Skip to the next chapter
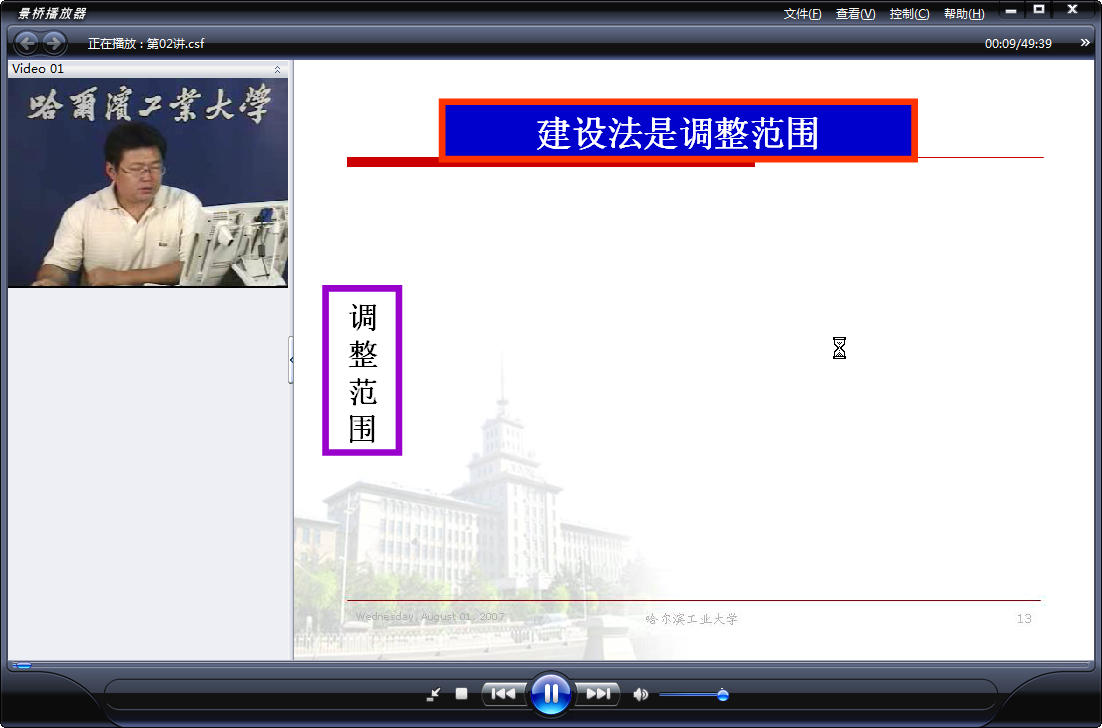This screenshot has height=728, width=1102. click(597, 694)
